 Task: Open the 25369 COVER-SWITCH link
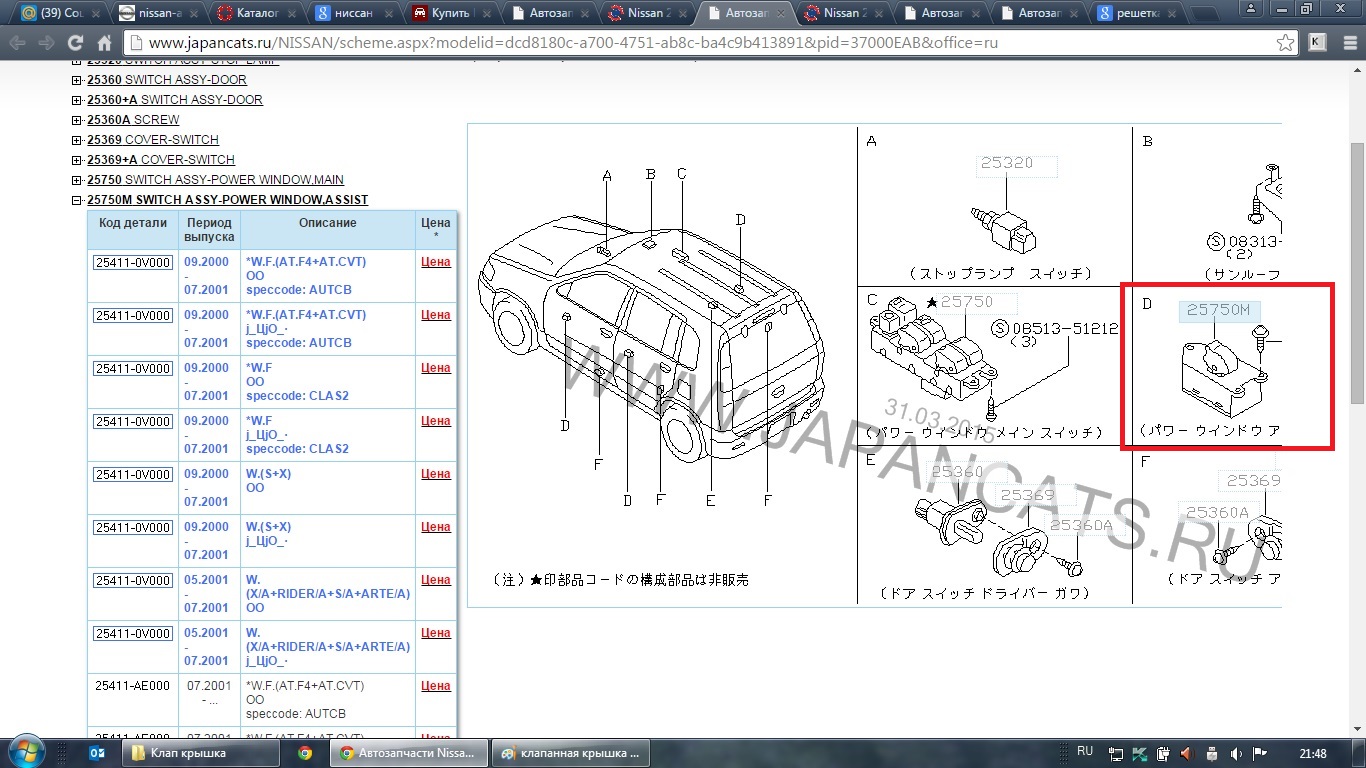pos(153,140)
